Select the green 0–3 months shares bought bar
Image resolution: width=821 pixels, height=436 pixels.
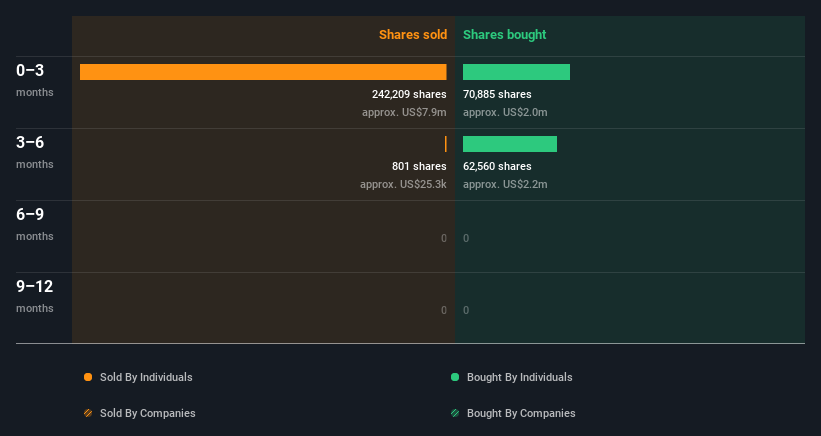coord(516,72)
